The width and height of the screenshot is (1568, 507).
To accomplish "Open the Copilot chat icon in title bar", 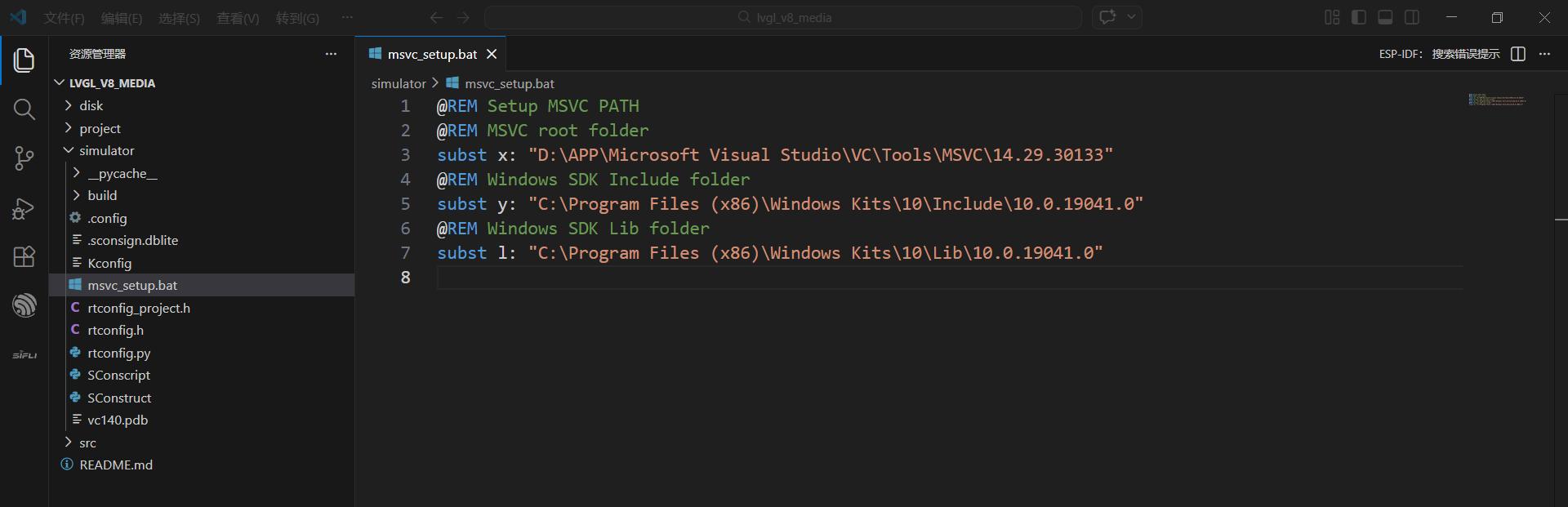I will pyautogui.click(x=1107, y=17).
